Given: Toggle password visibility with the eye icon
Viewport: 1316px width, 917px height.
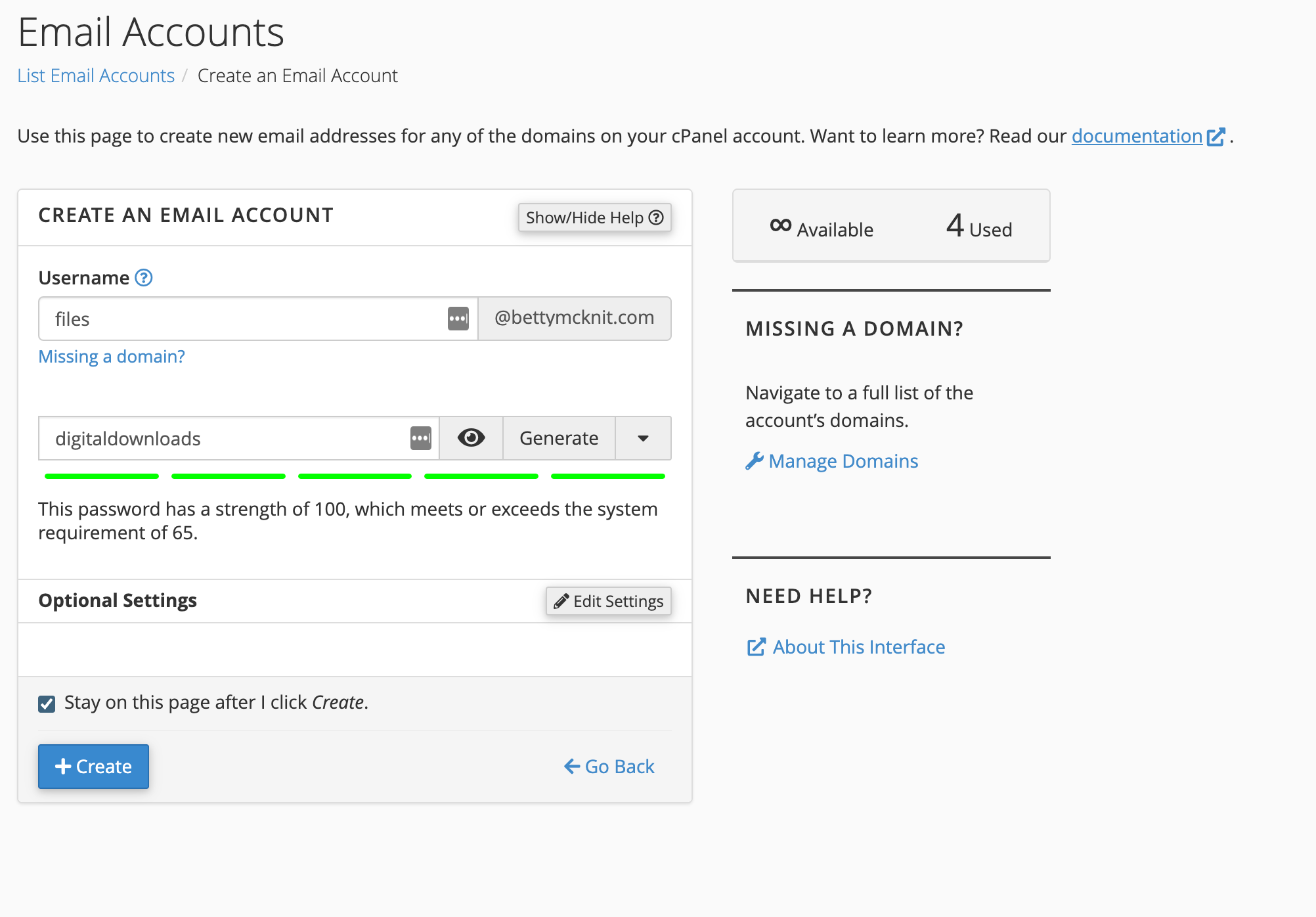Looking at the screenshot, I should pos(471,438).
